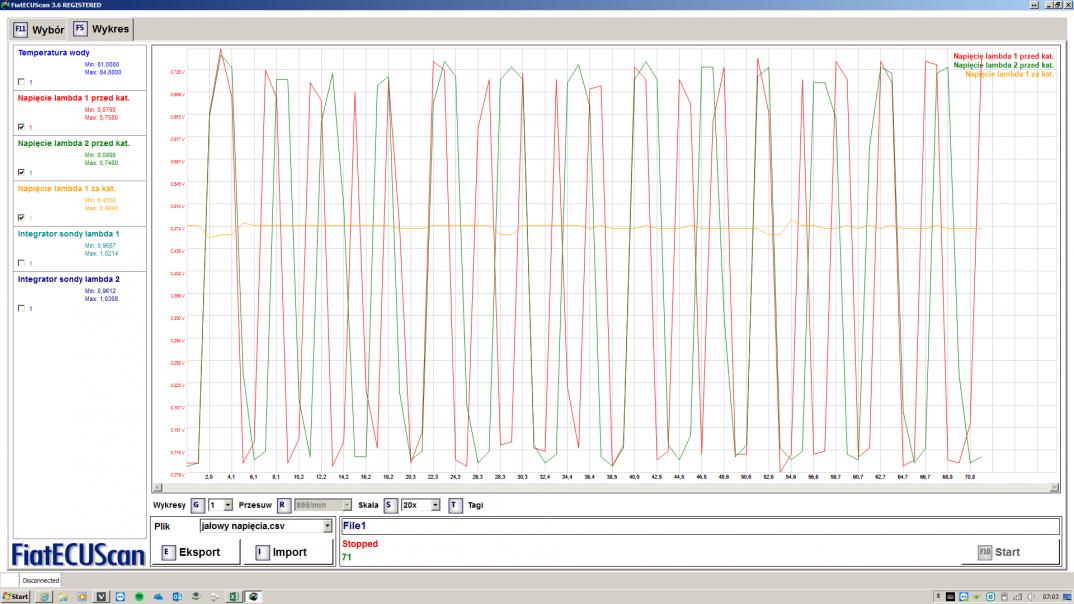Image resolution: width=1074 pixels, height=604 pixels.
Task: Open Outlook from the taskbar
Action: [x=176, y=597]
